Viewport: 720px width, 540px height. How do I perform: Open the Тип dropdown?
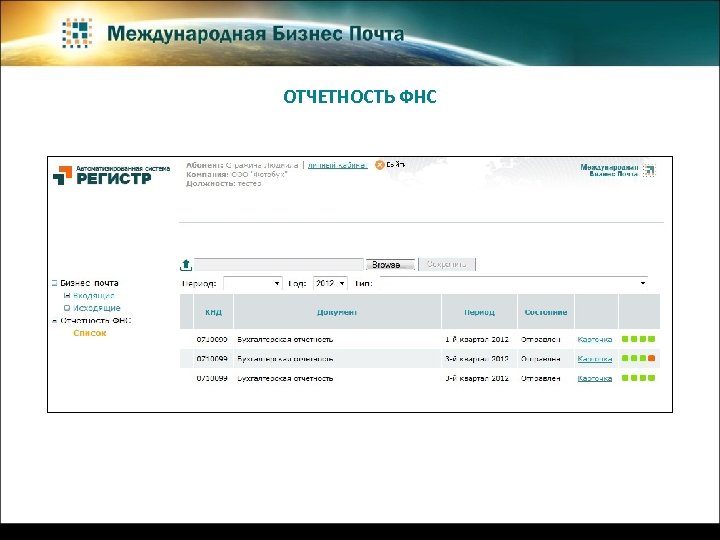coord(514,283)
